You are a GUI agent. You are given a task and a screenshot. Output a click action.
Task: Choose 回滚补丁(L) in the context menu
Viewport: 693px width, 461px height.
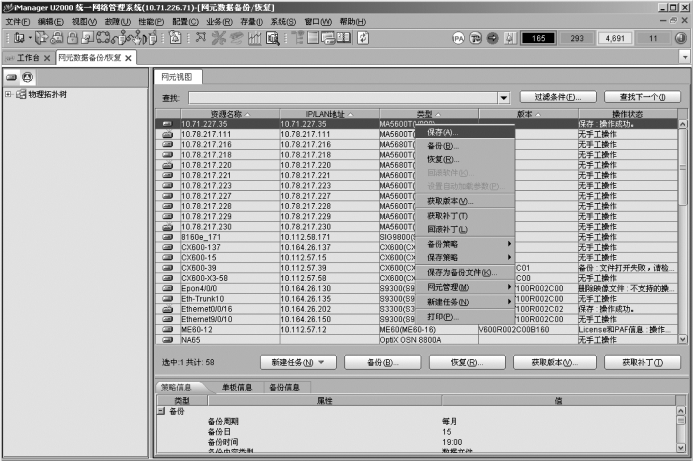465,229
